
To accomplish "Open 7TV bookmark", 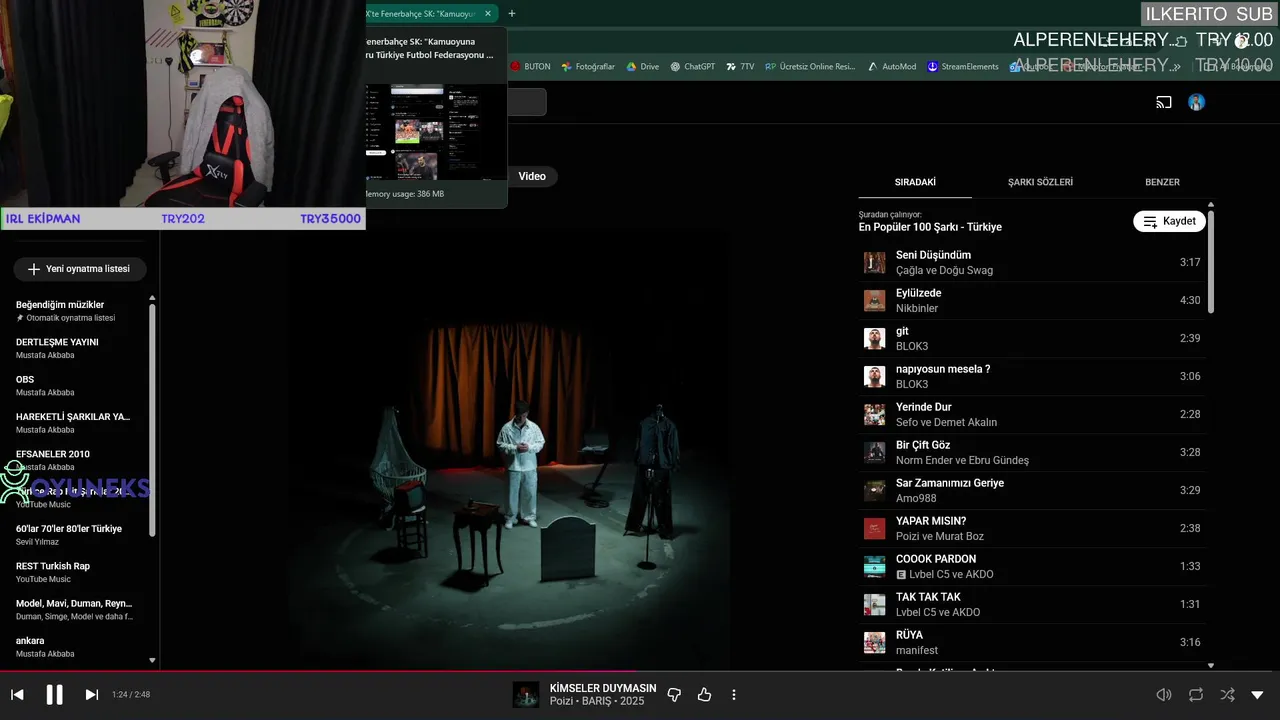I will [x=740, y=67].
